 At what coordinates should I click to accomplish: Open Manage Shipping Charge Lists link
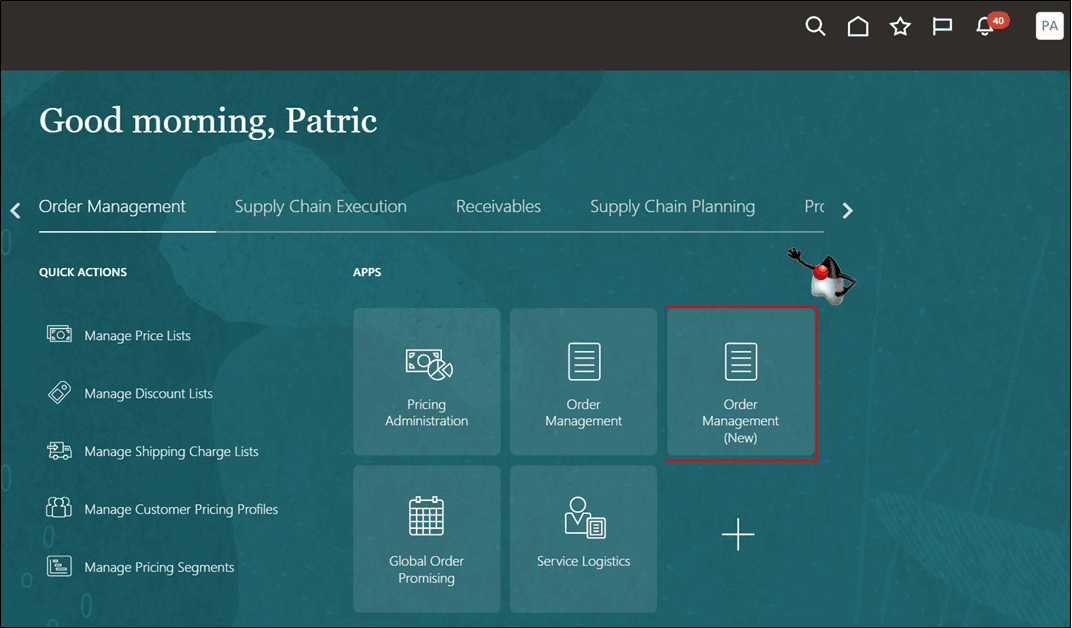pyautogui.click(x=172, y=452)
